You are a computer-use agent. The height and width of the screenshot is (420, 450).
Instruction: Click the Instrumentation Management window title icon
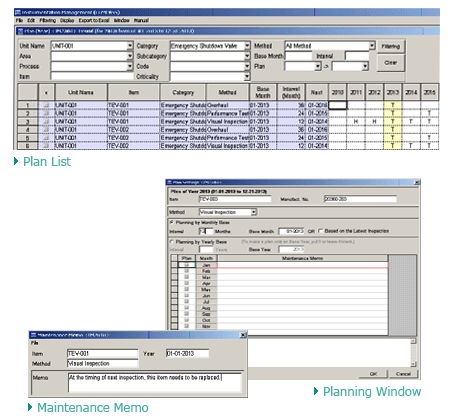(x=18, y=12)
